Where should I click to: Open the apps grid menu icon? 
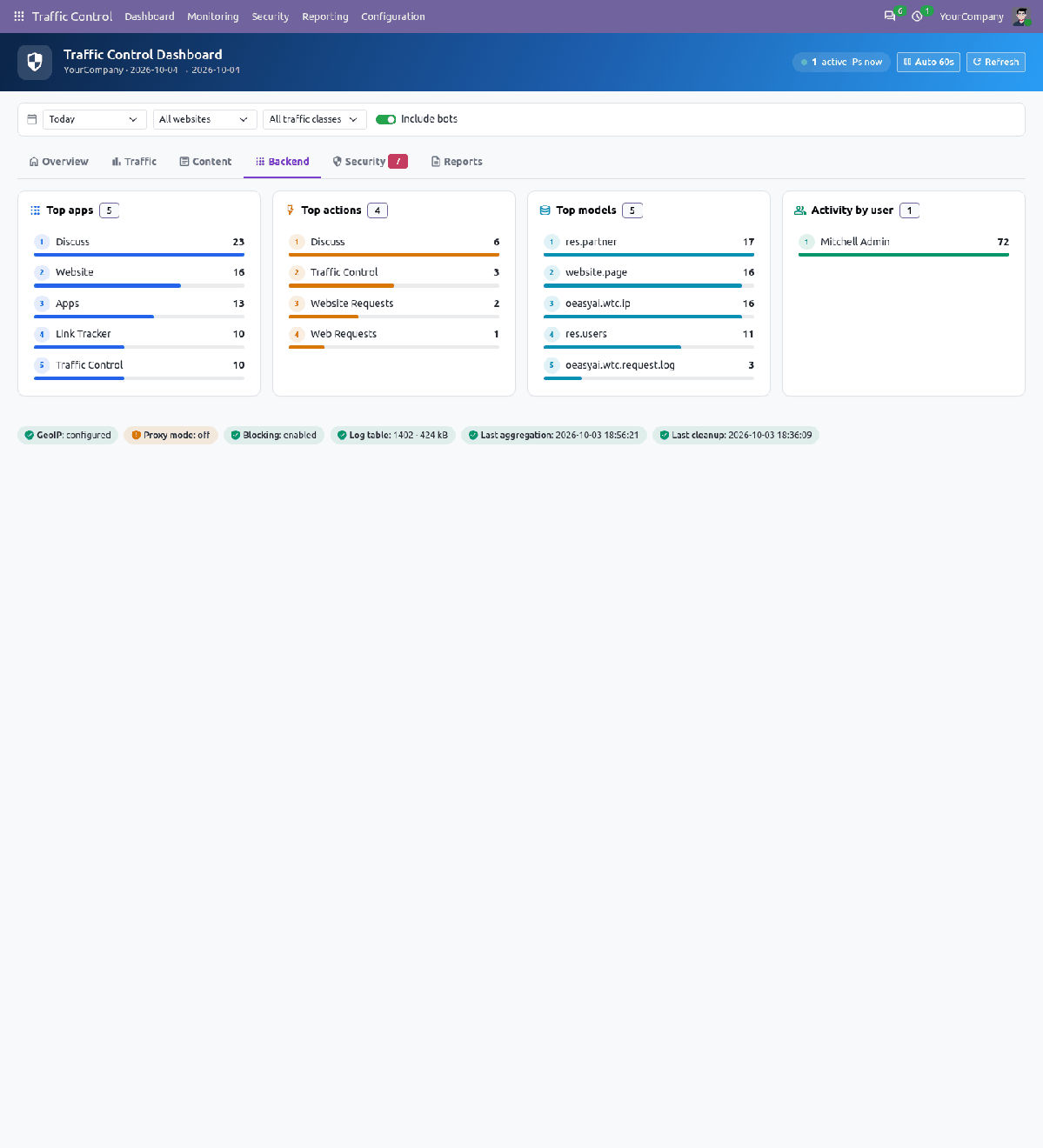pyautogui.click(x=19, y=17)
